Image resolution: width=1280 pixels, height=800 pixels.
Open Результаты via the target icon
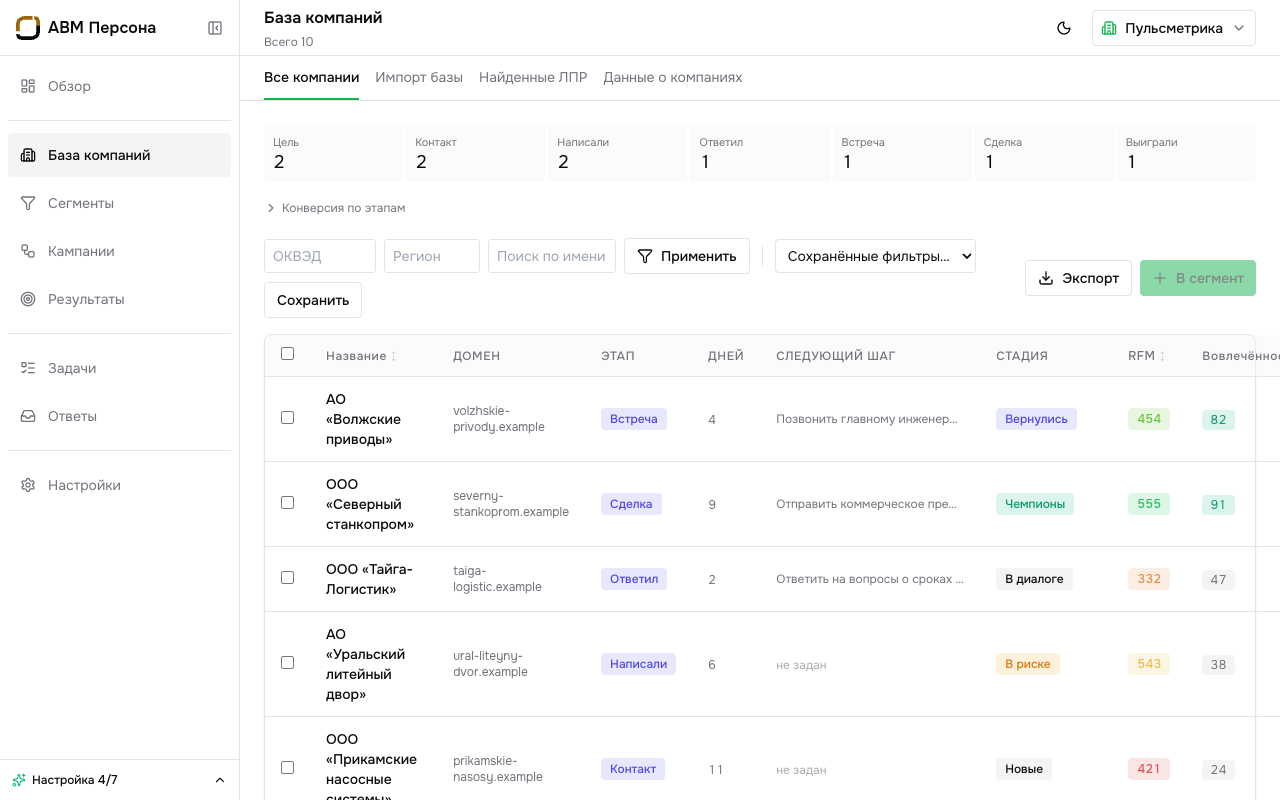(x=119, y=299)
